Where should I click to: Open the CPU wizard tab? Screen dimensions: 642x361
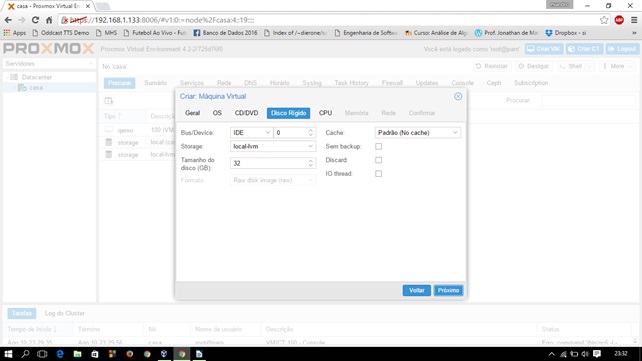[x=326, y=113]
